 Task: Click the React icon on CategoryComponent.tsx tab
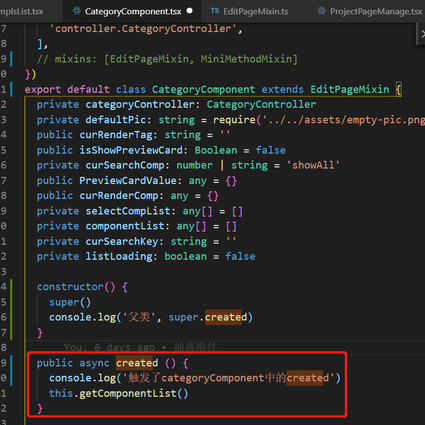point(77,11)
